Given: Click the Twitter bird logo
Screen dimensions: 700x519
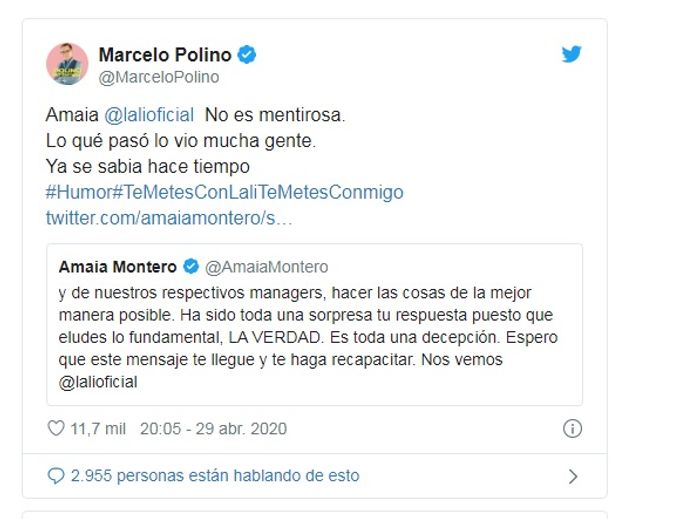Looking at the screenshot, I should [x=571, y=55].
